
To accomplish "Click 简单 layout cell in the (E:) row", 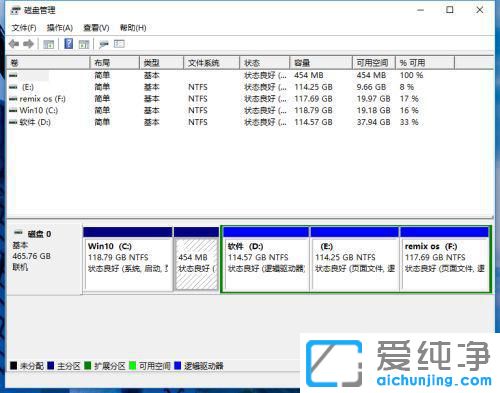I will click(x=102, y=87).
